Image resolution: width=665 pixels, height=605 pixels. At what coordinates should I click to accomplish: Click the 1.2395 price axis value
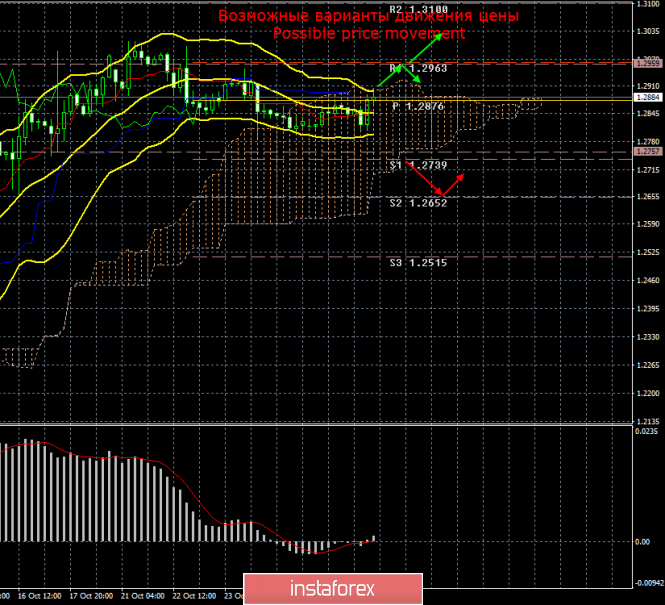pos(648,309)
